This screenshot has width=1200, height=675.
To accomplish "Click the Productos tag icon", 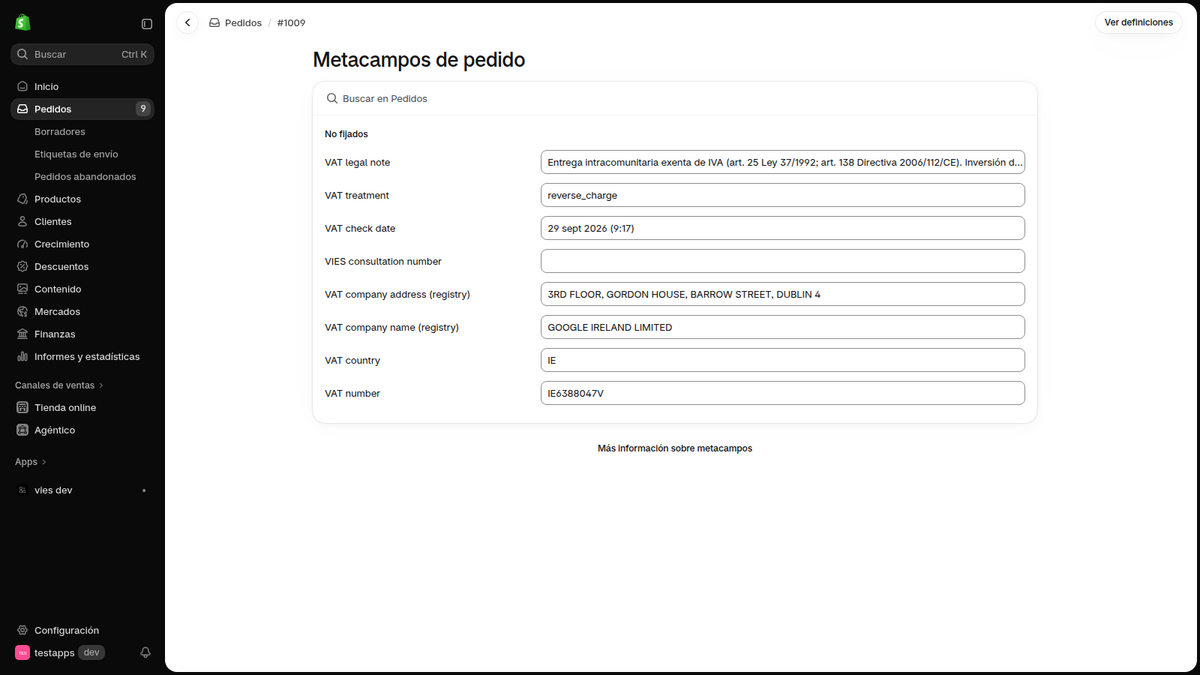I will coord(23,199).
